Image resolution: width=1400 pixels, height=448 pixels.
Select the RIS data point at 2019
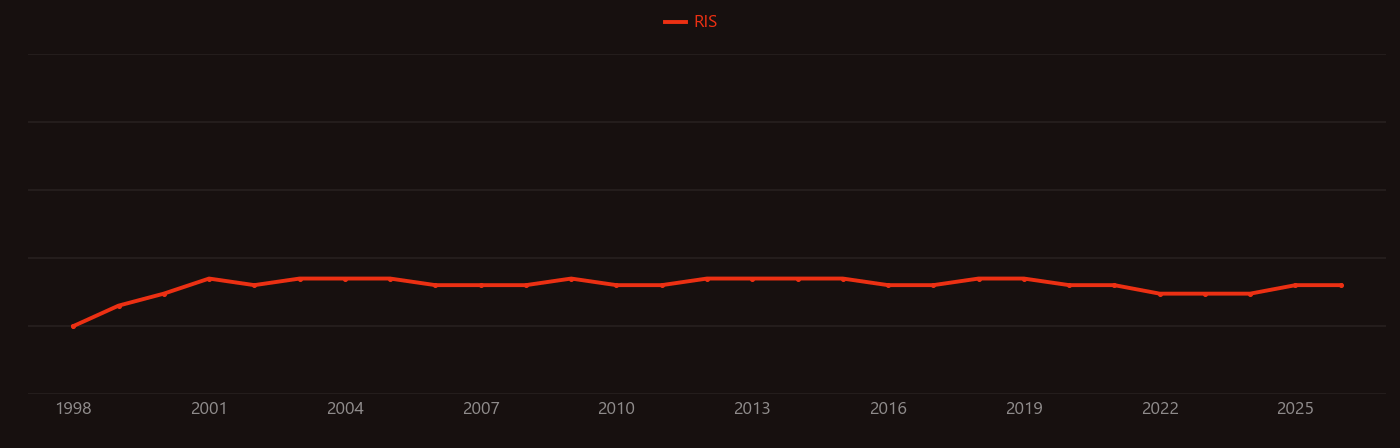pos(1024,278)
